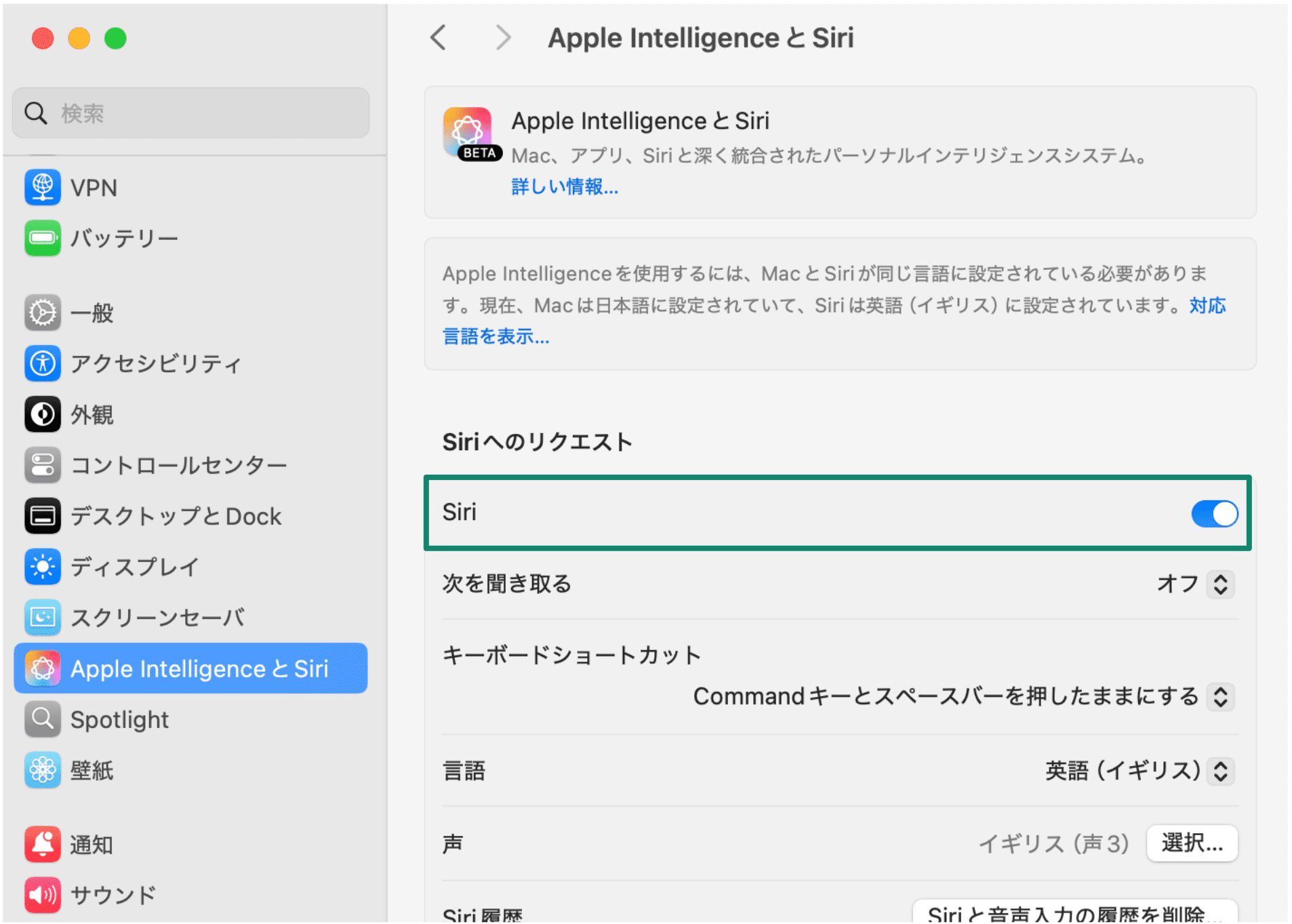Select the ディスプレイ sidebar icon
1292x924 pixels.
(42, 566)
